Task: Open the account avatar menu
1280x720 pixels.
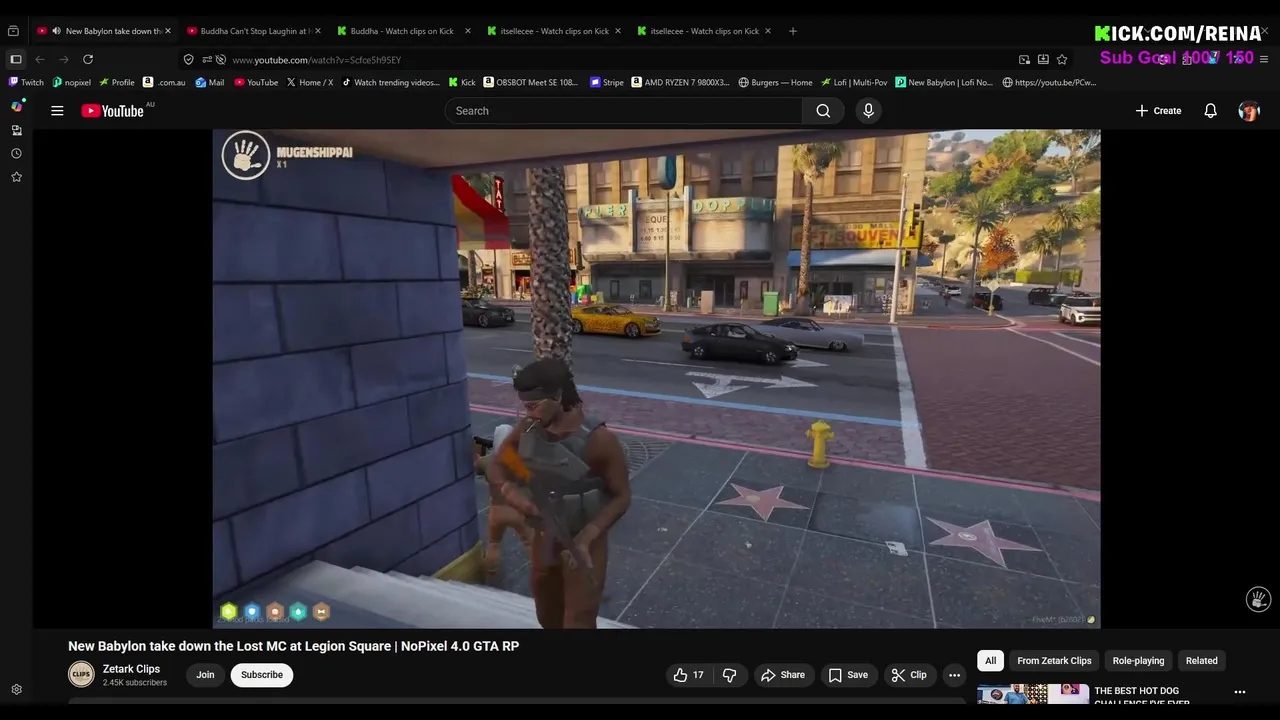Action: pyautogui.click(x=1249, y=111)
